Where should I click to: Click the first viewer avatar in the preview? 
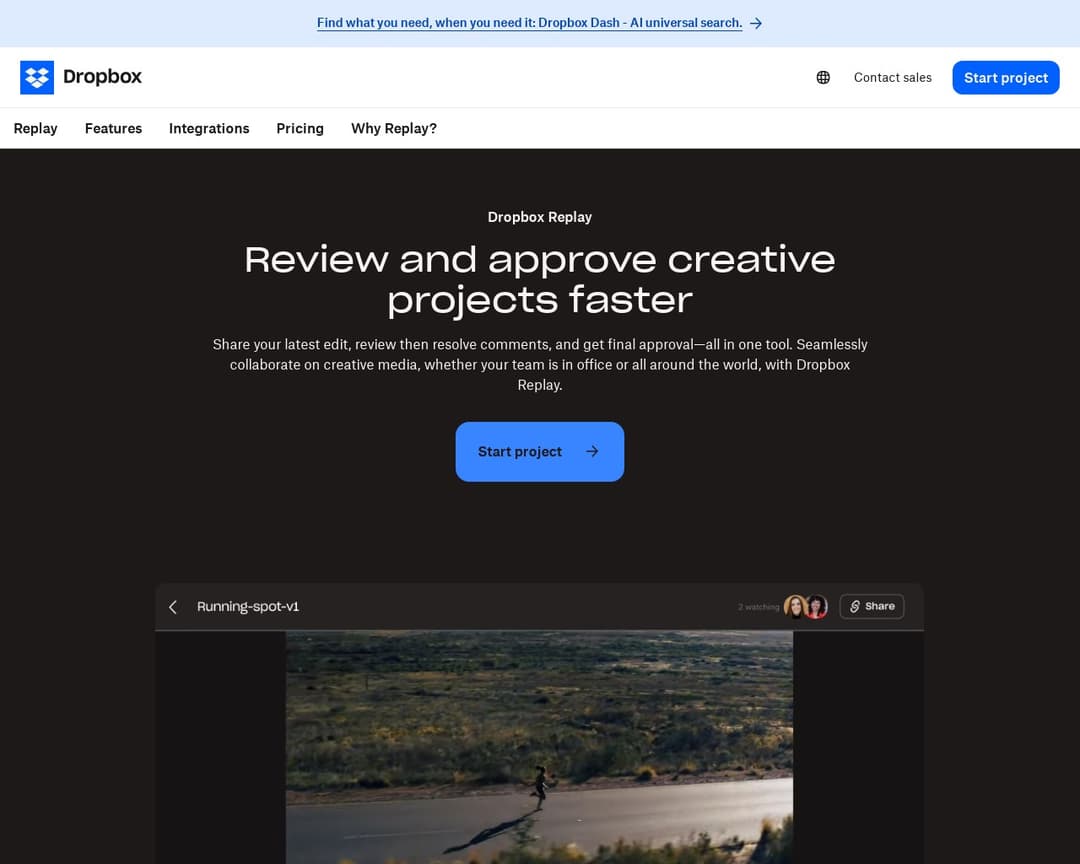[x=795, y=607]
